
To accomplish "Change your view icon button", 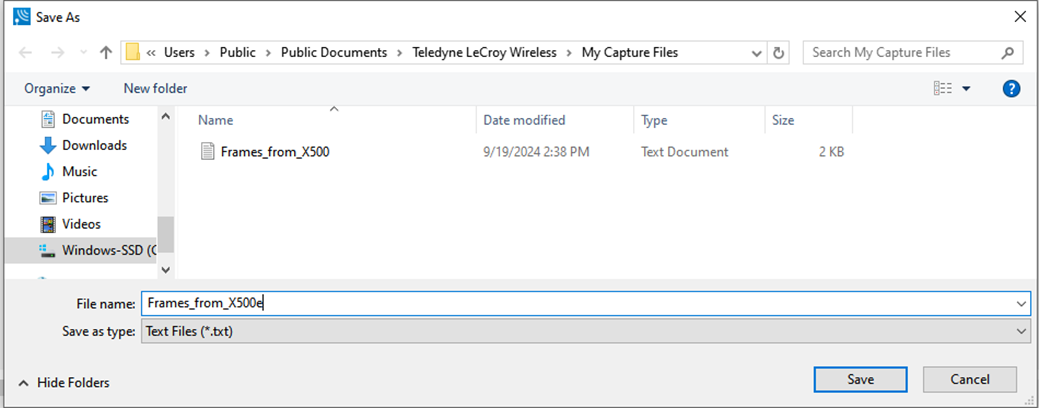I will click(942, 88).
